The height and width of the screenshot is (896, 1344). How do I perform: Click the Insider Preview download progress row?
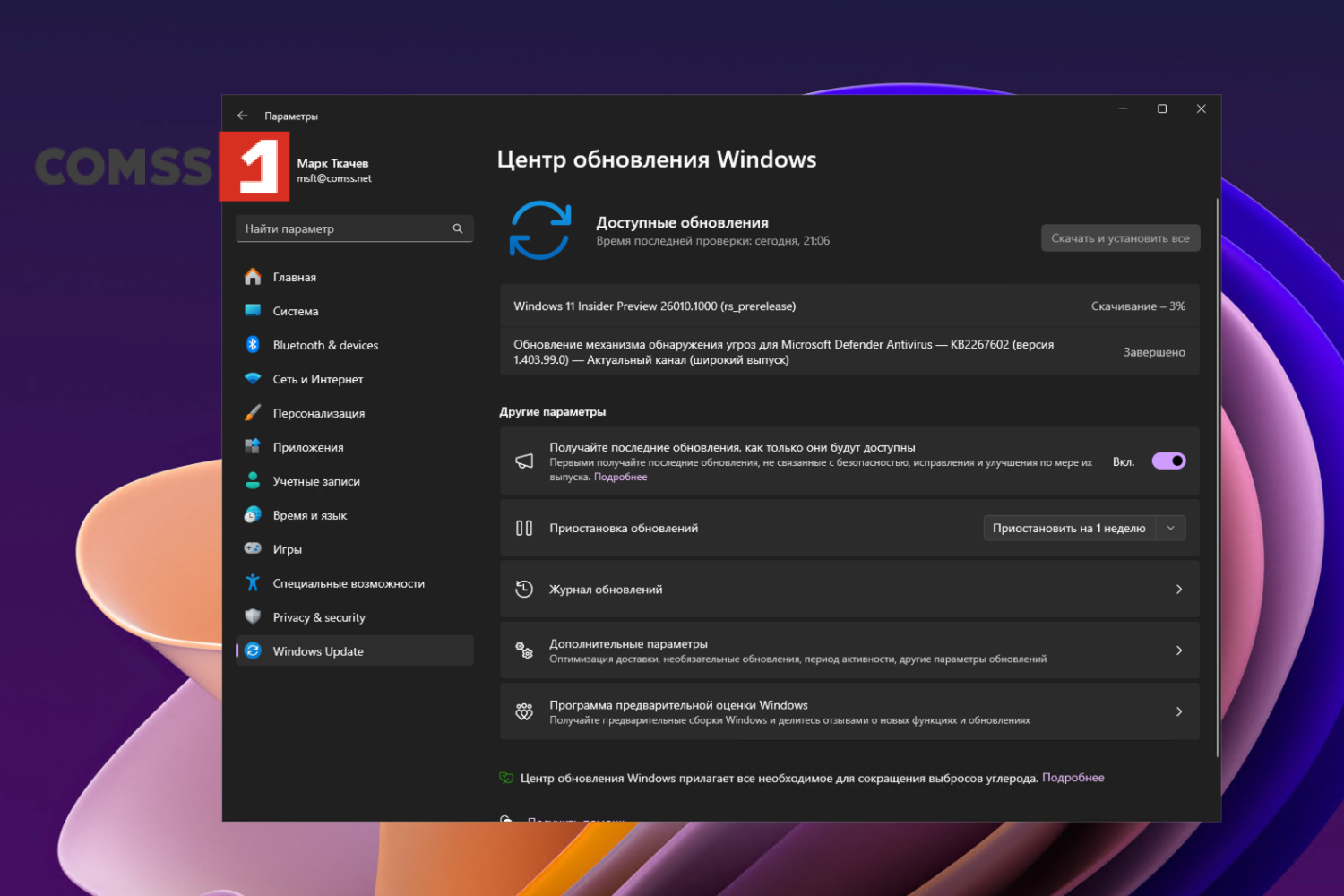849,306
